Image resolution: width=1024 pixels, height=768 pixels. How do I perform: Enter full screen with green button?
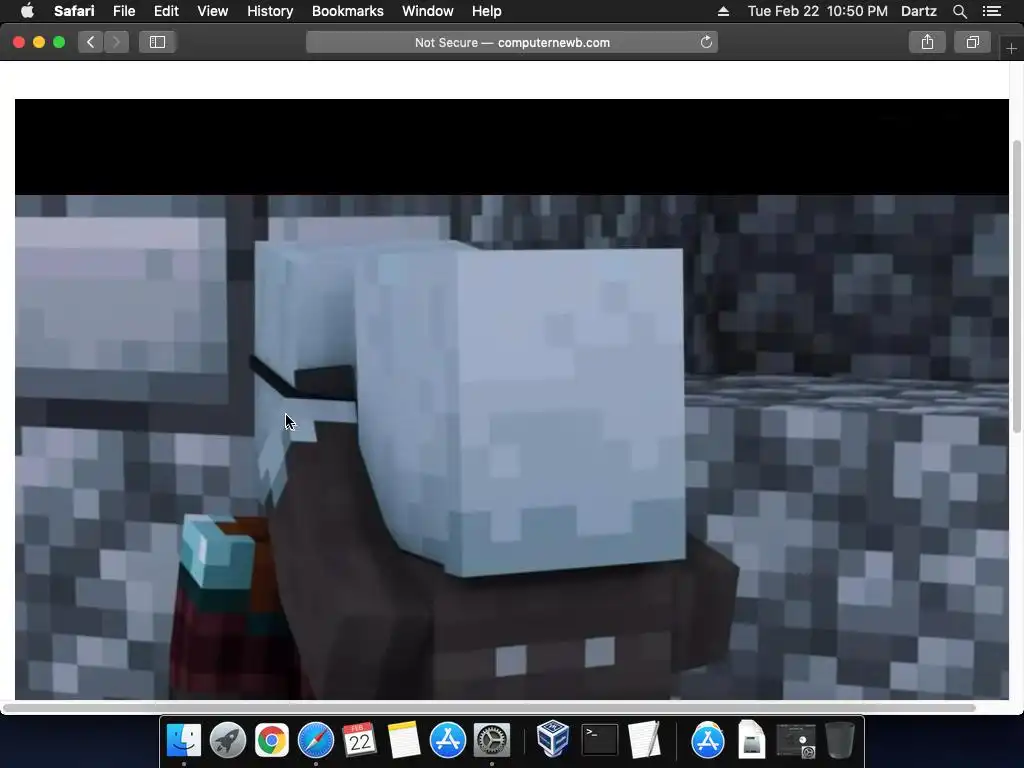click(x=59, y=42)
